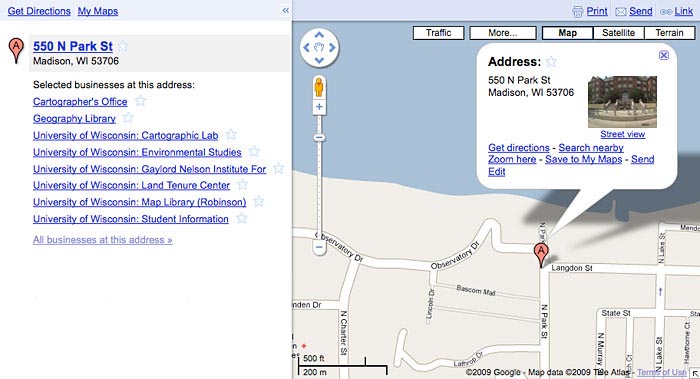Star the 550 N Park St result

pyautogui.click(x=123, y=46)
